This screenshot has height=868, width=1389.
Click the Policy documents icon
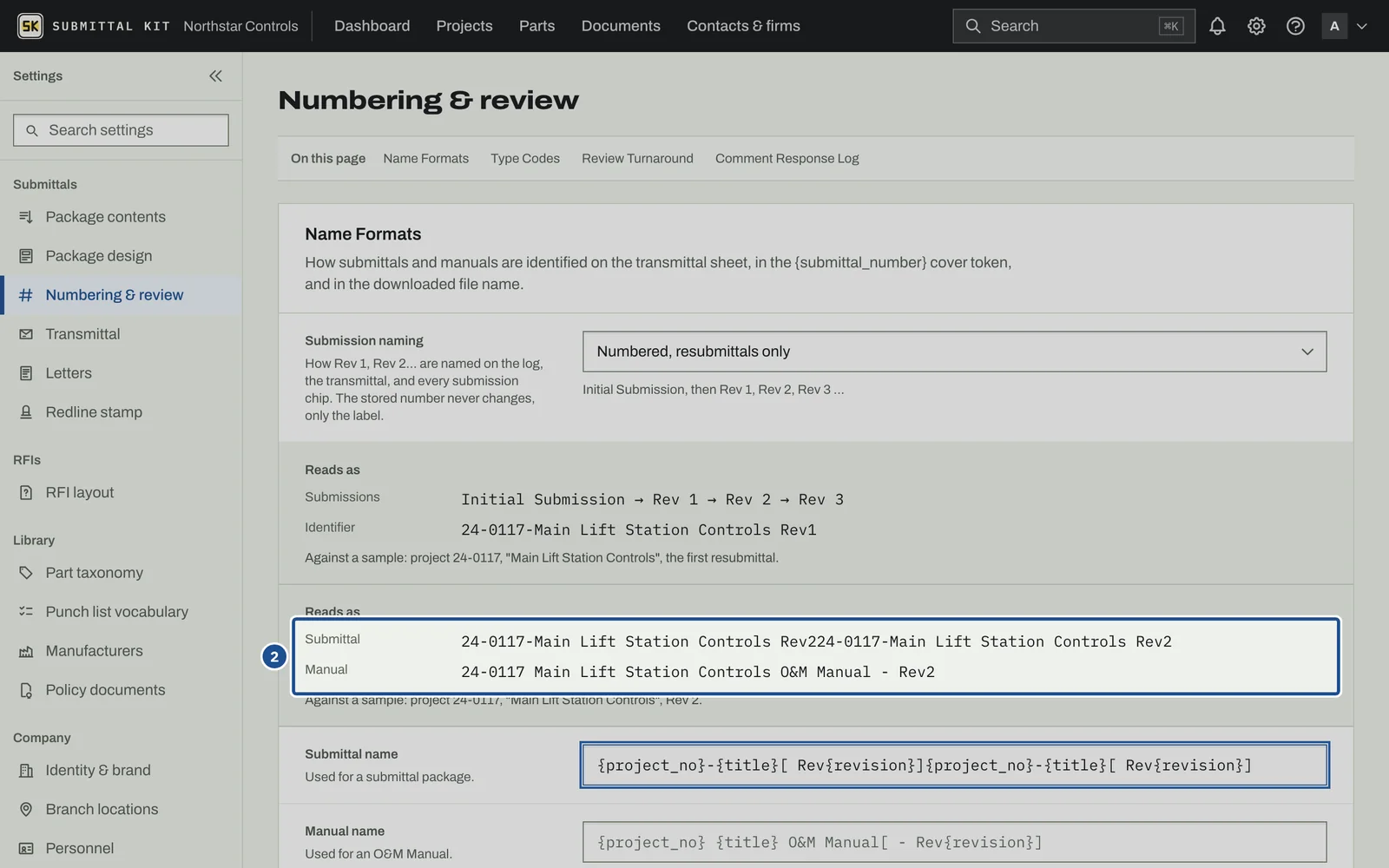pos(26,690)
